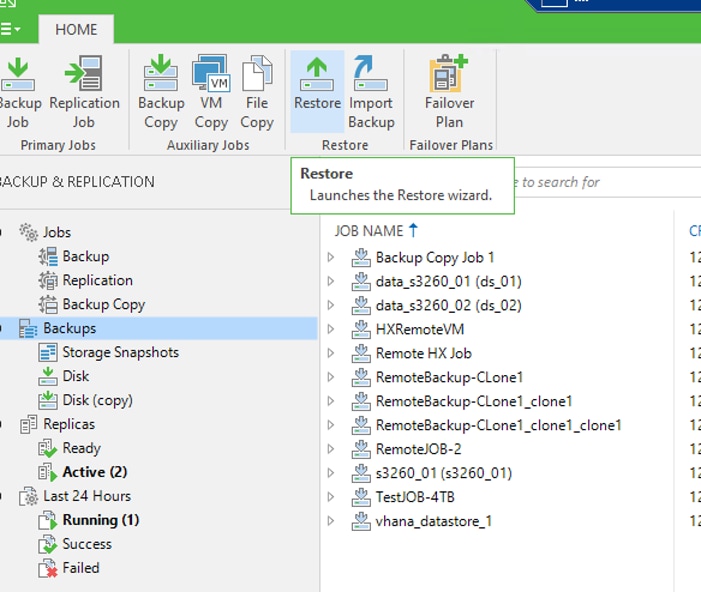Select Ready under Replicas
The height and width of the screenshot is (592, 701).
coord(81,448)
